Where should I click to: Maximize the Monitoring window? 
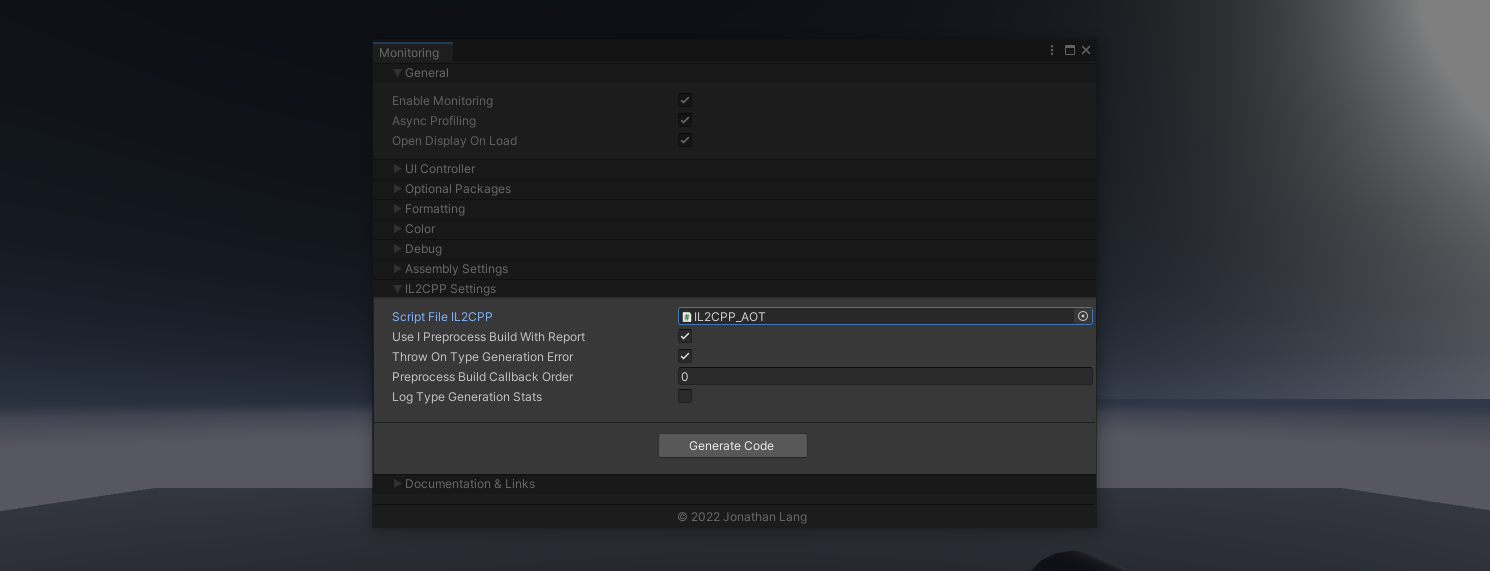click(1069, 50)
